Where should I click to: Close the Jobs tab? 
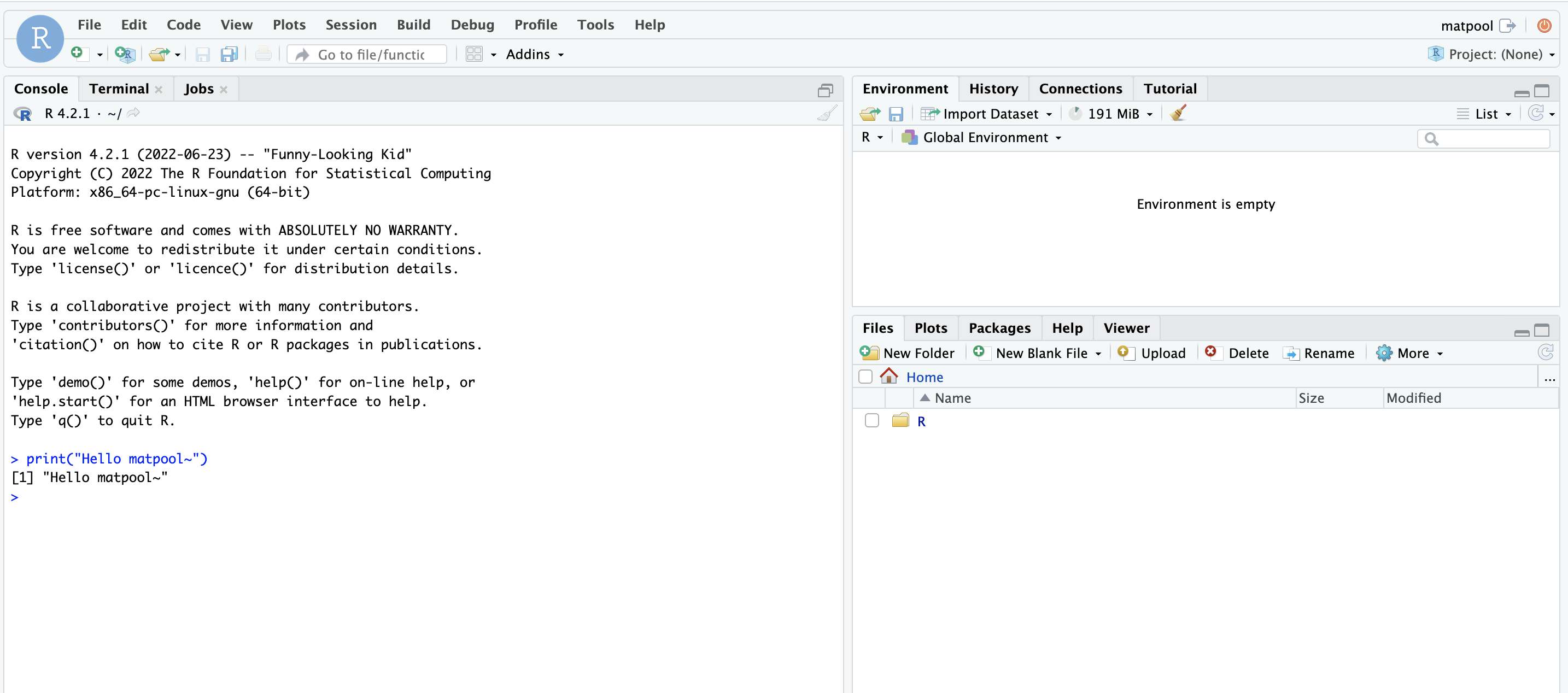pos(224,90)
